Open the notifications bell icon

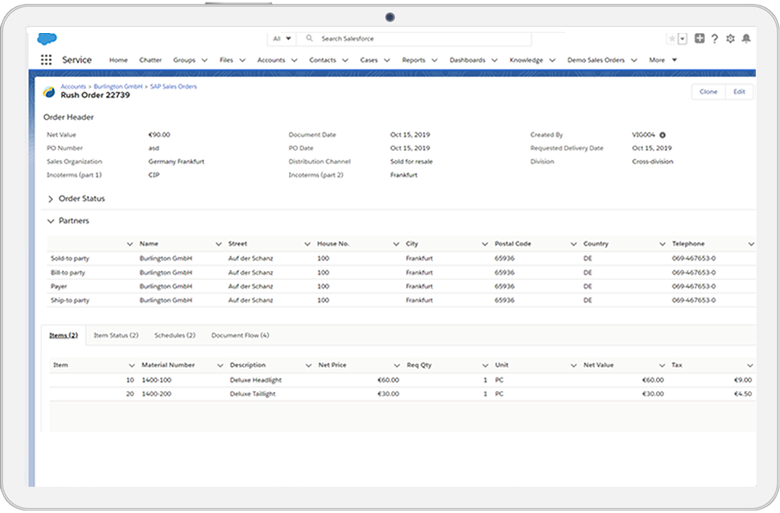pyautogui.click(x=746, y=39)
